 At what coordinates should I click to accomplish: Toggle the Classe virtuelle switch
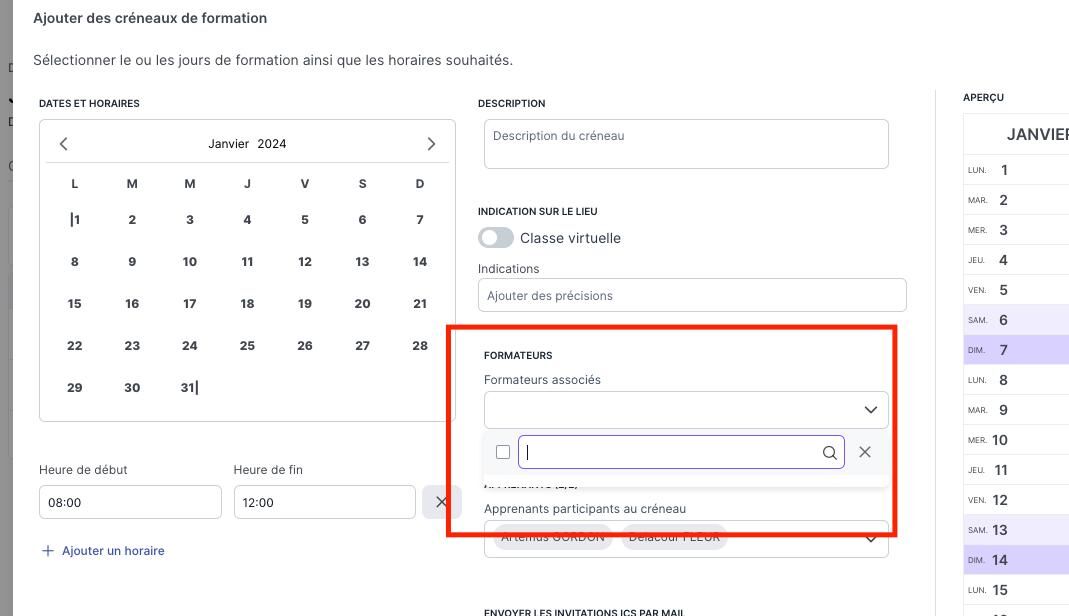[496, 238]
